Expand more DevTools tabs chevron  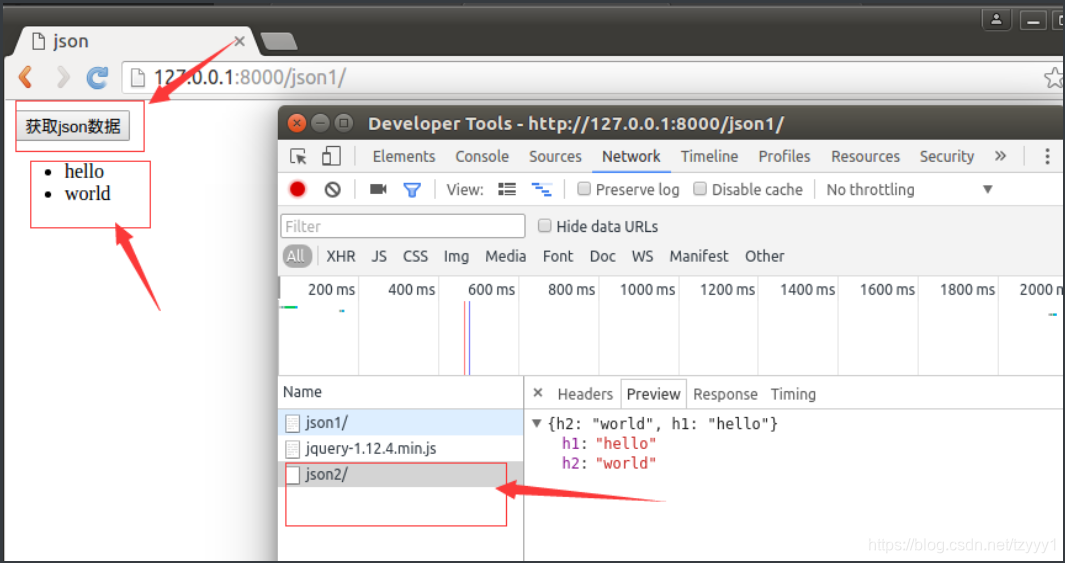pyautogui.click(x=1000, y=156)
